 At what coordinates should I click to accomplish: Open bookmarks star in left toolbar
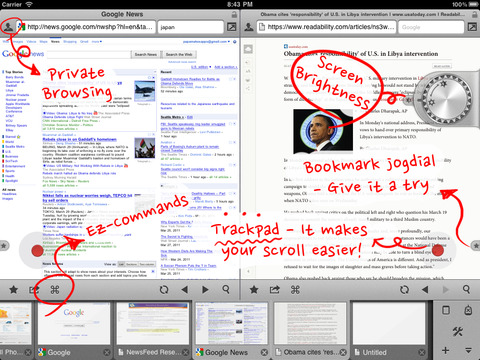coord(14,289)
